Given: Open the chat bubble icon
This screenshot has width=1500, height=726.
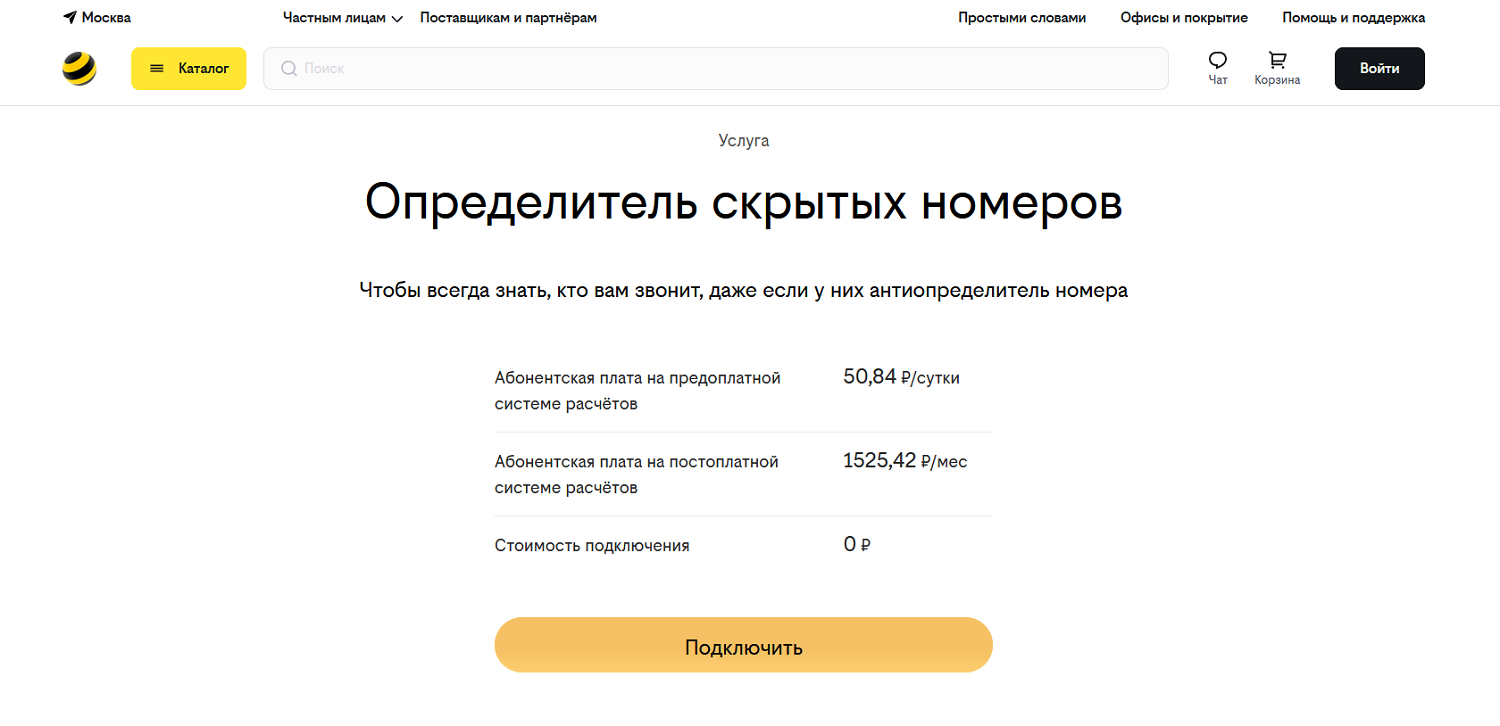Looking at the screenshot, I should point(1217,60).
